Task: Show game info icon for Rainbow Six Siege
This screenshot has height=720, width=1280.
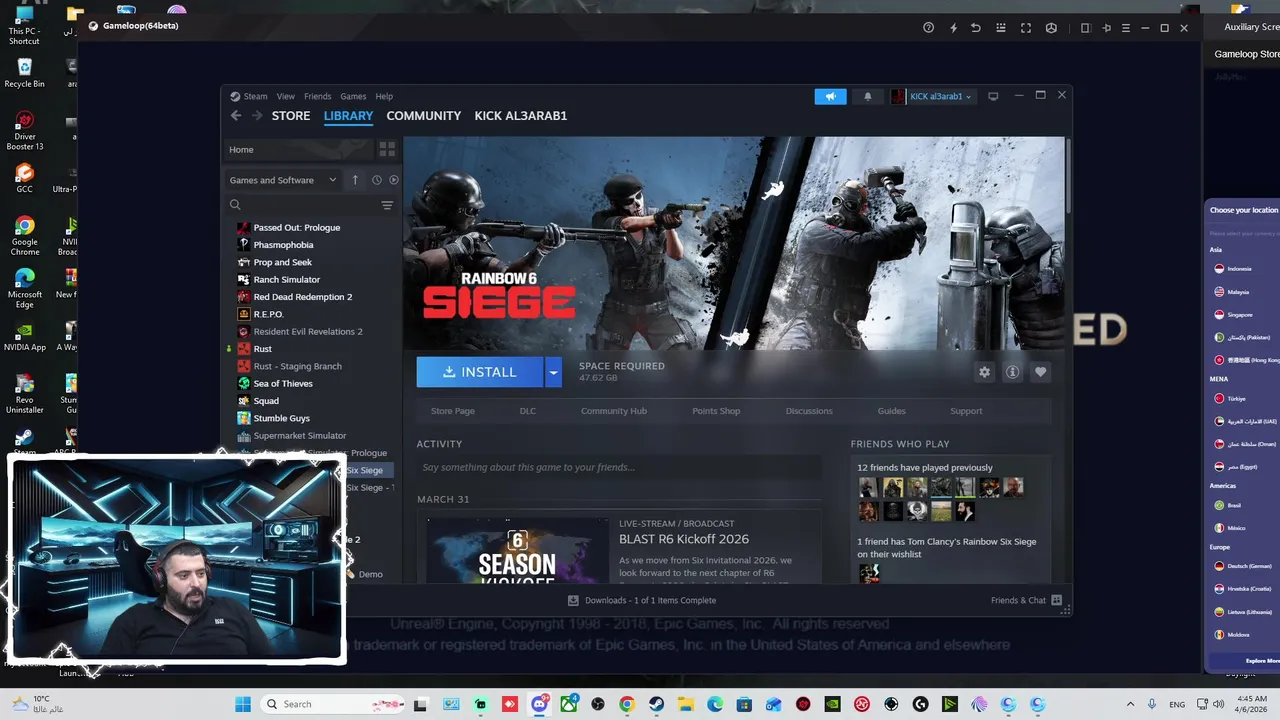Action: [1012, 372]
